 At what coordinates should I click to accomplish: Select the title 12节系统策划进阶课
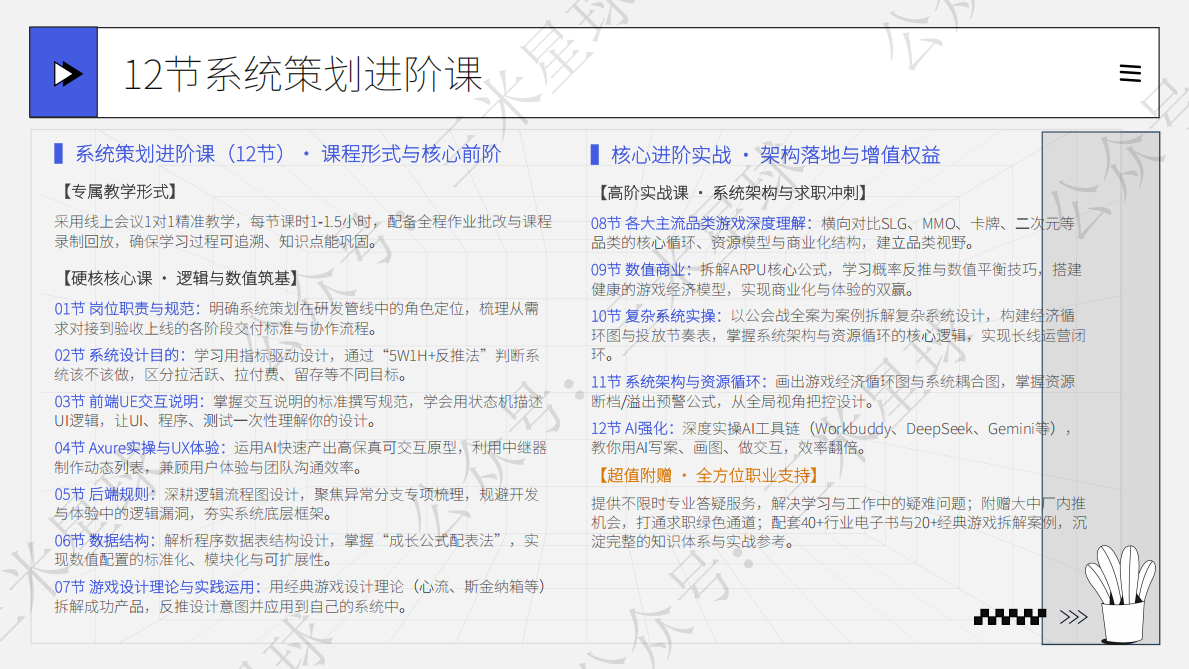click(303, 74)
